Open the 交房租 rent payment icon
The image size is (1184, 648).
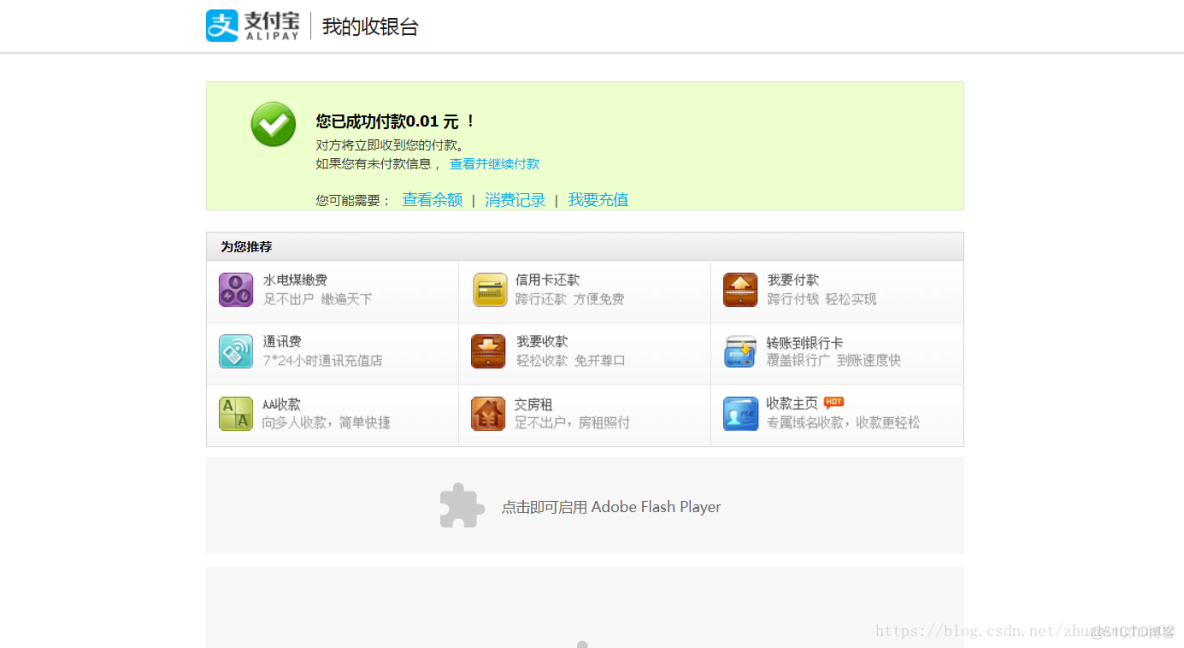tap(488, 413)
